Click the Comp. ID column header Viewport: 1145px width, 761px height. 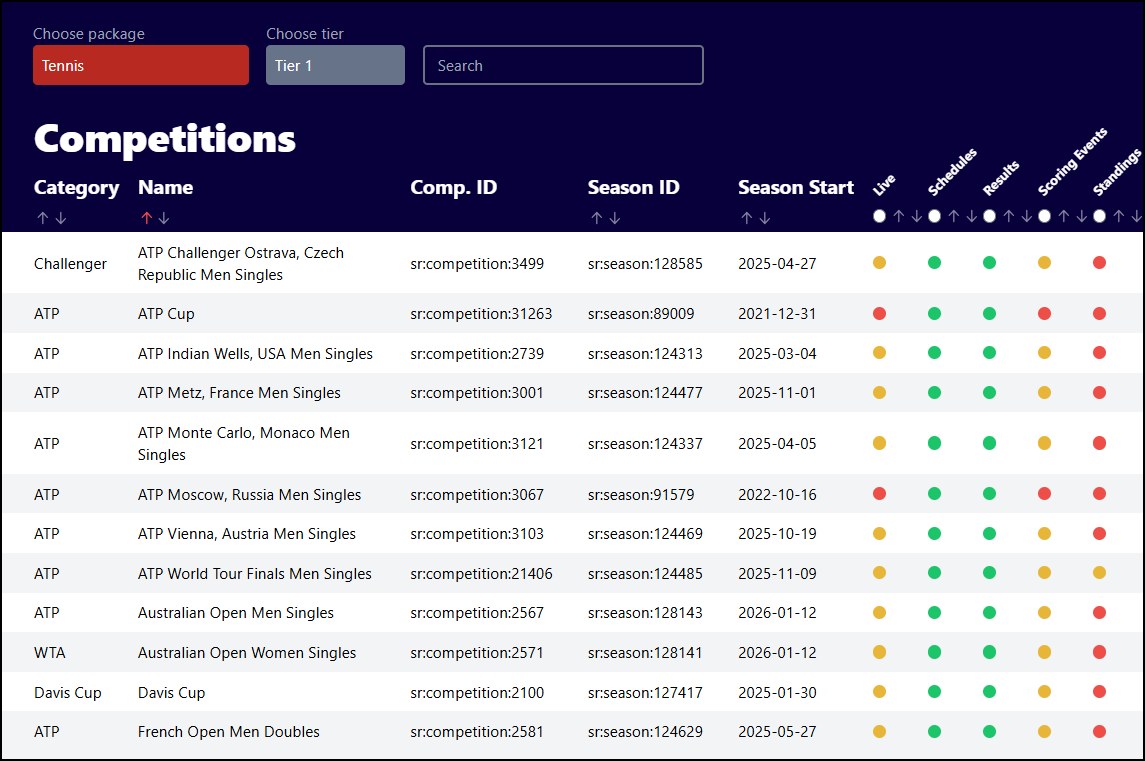tap(453, 188)
